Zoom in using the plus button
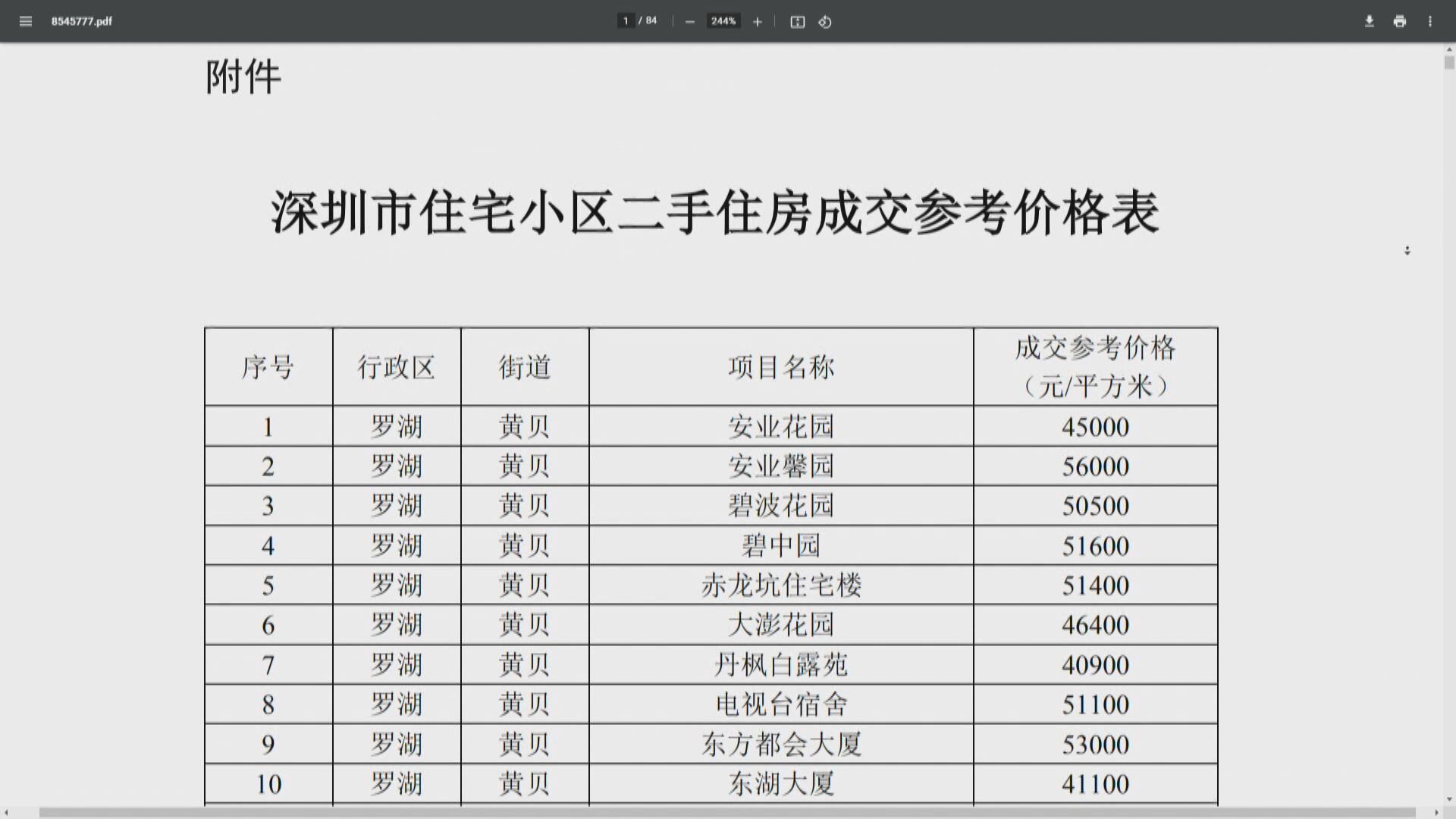 [x=756, y=21]
